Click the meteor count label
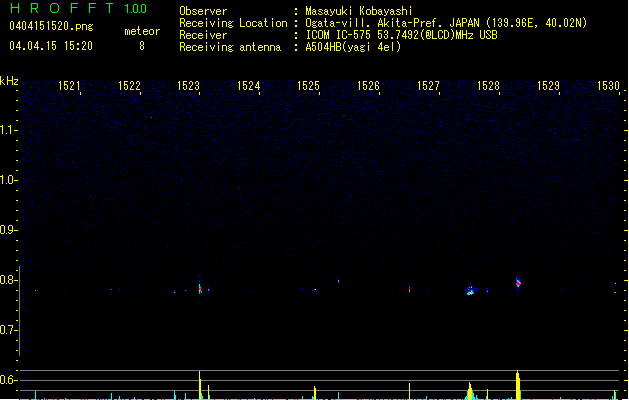The image size is (629, 400). [142, 31]
